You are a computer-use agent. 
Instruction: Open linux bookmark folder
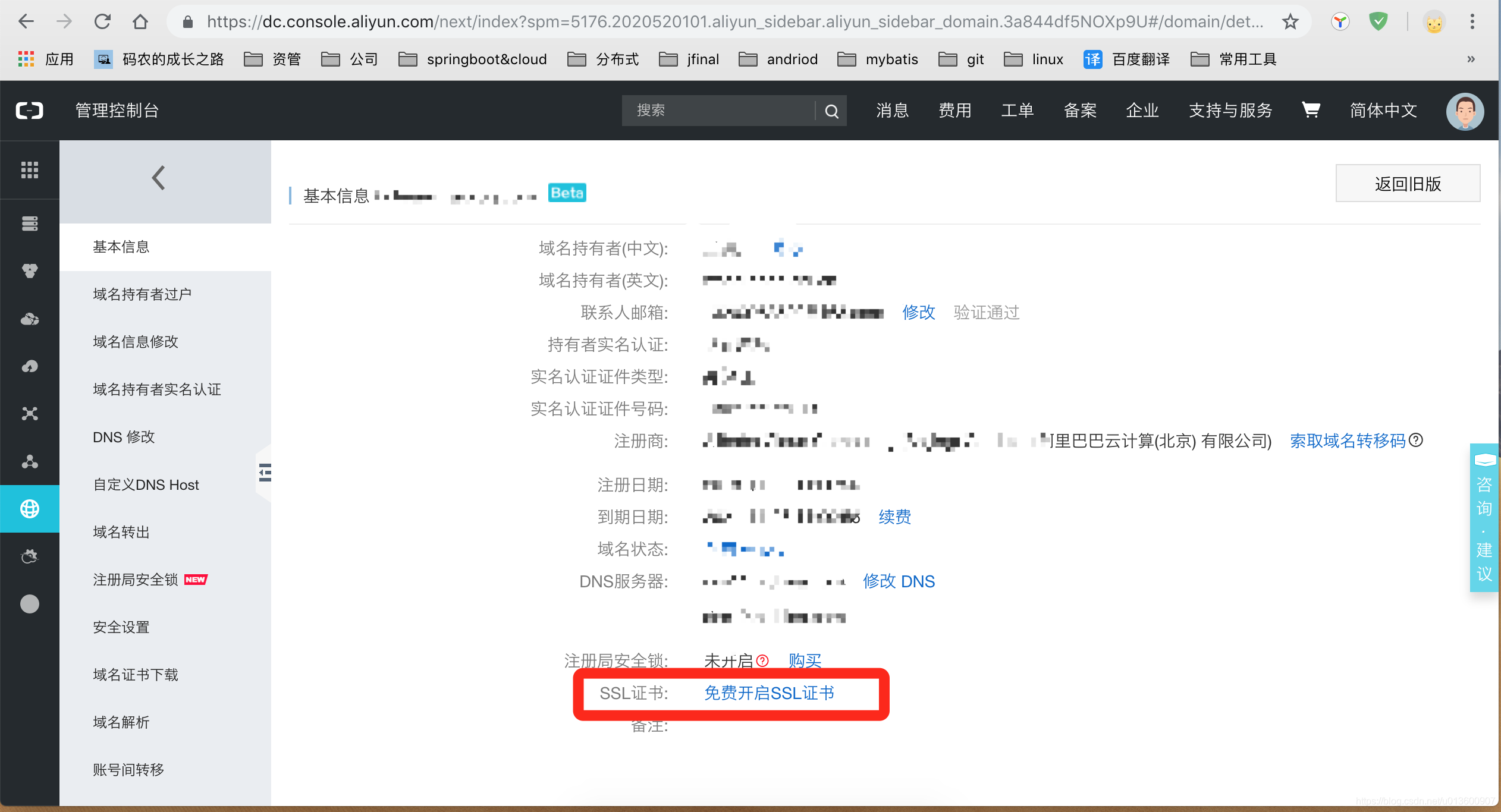1034,59
